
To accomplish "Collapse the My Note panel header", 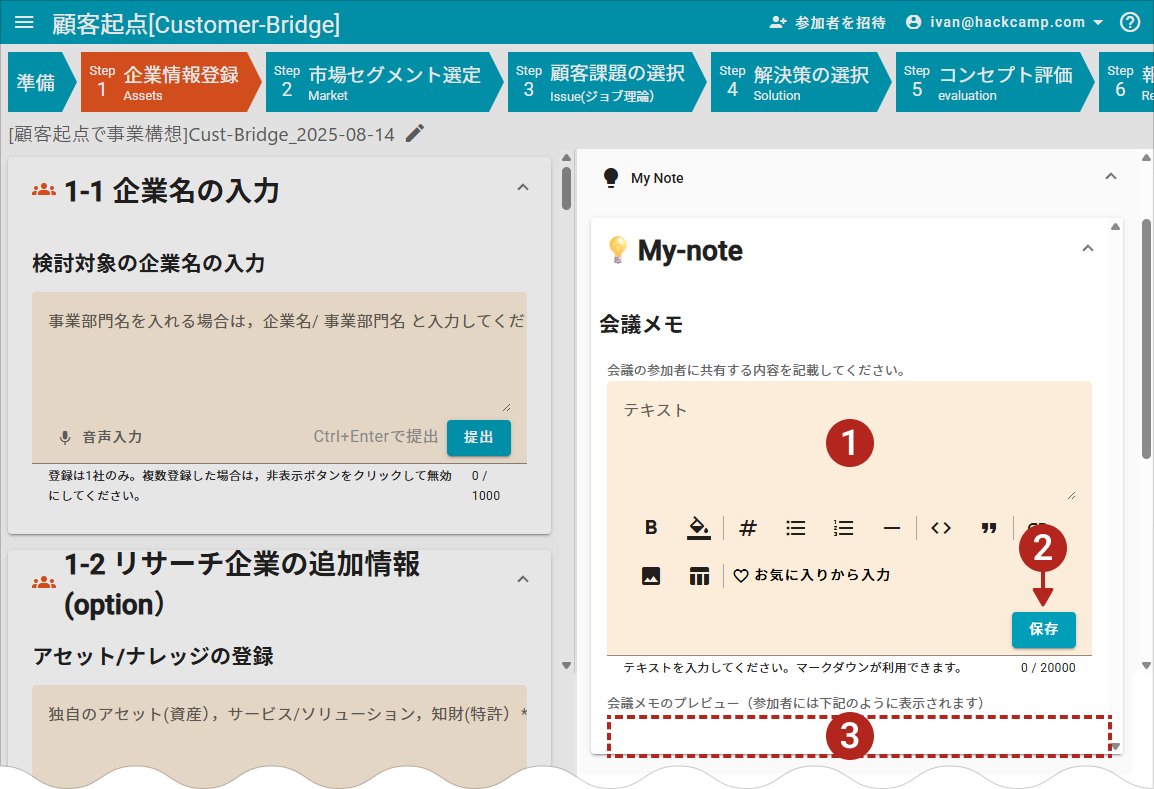I will click(x=1110, y=177).
